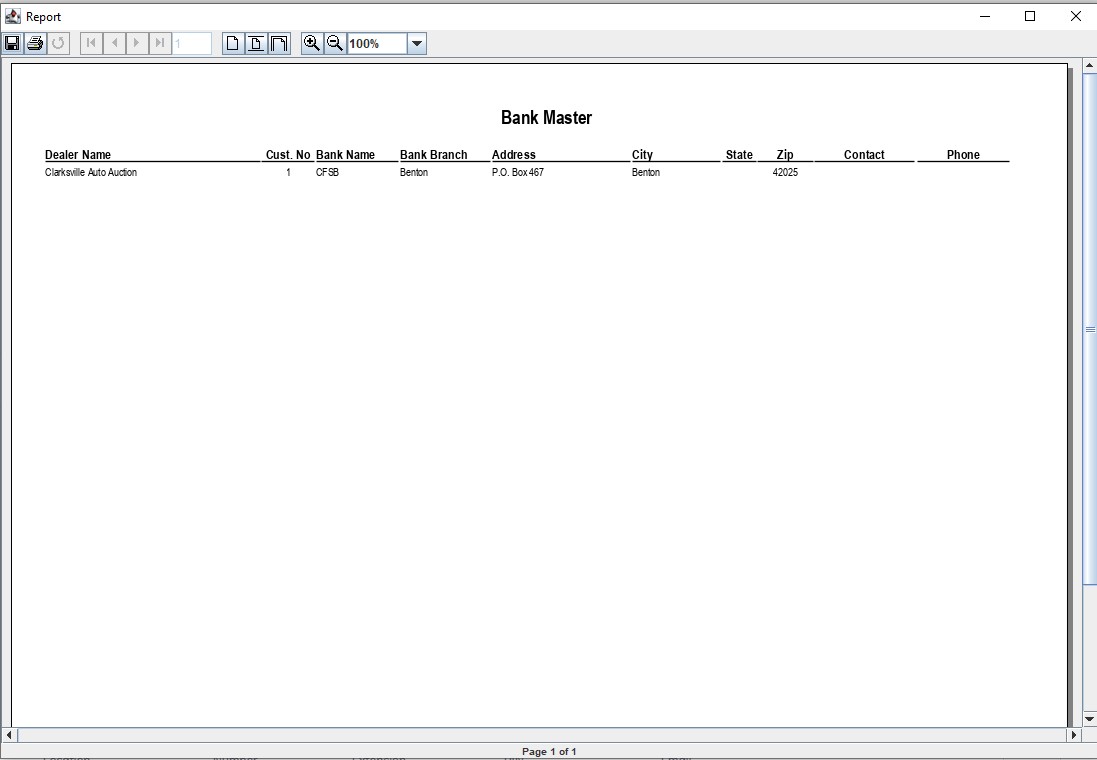Go to the previous page

[114, 43]
